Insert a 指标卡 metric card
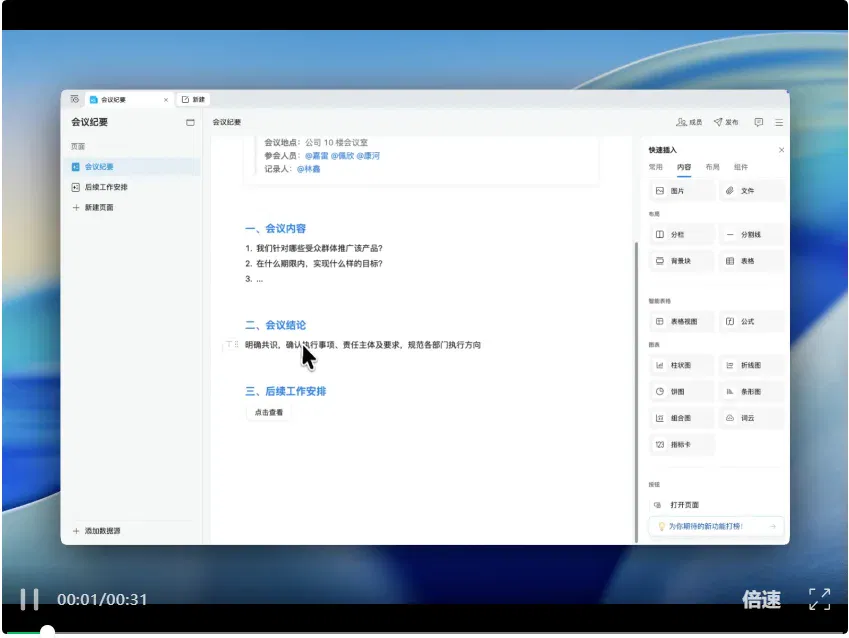 point(681,445)
